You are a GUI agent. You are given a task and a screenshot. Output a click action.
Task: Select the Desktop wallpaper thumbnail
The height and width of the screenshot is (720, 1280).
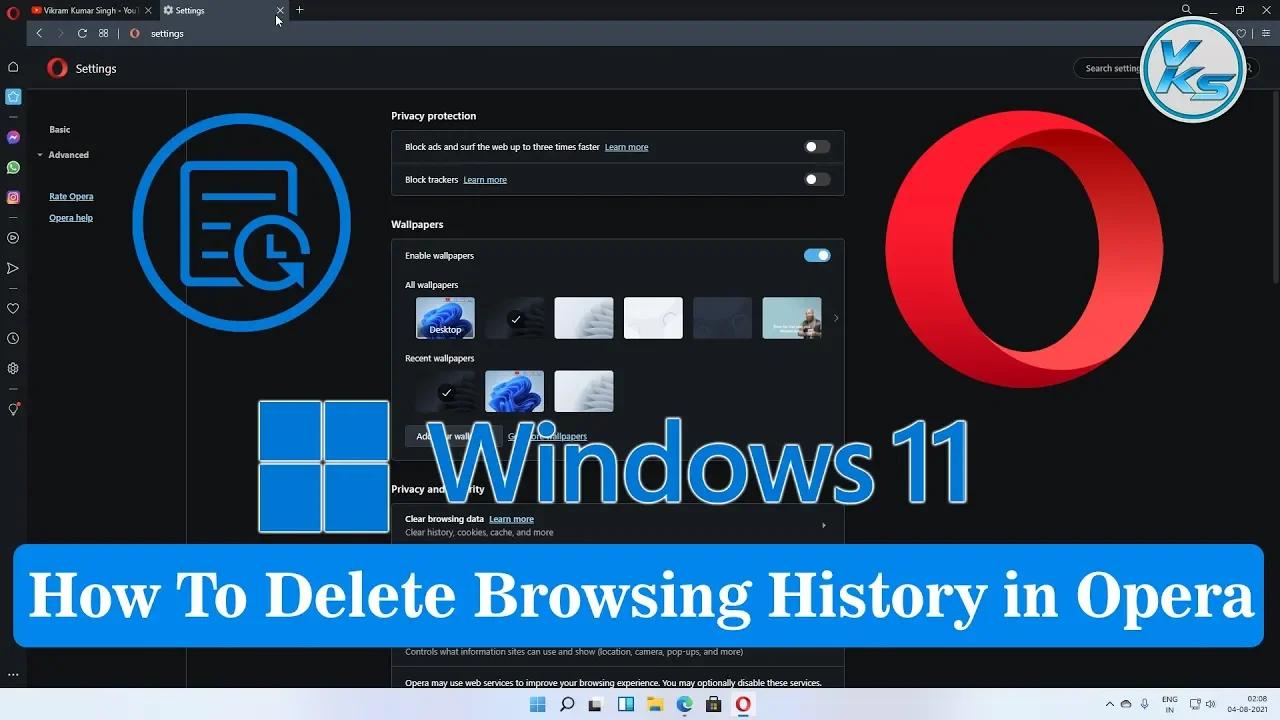445,318
